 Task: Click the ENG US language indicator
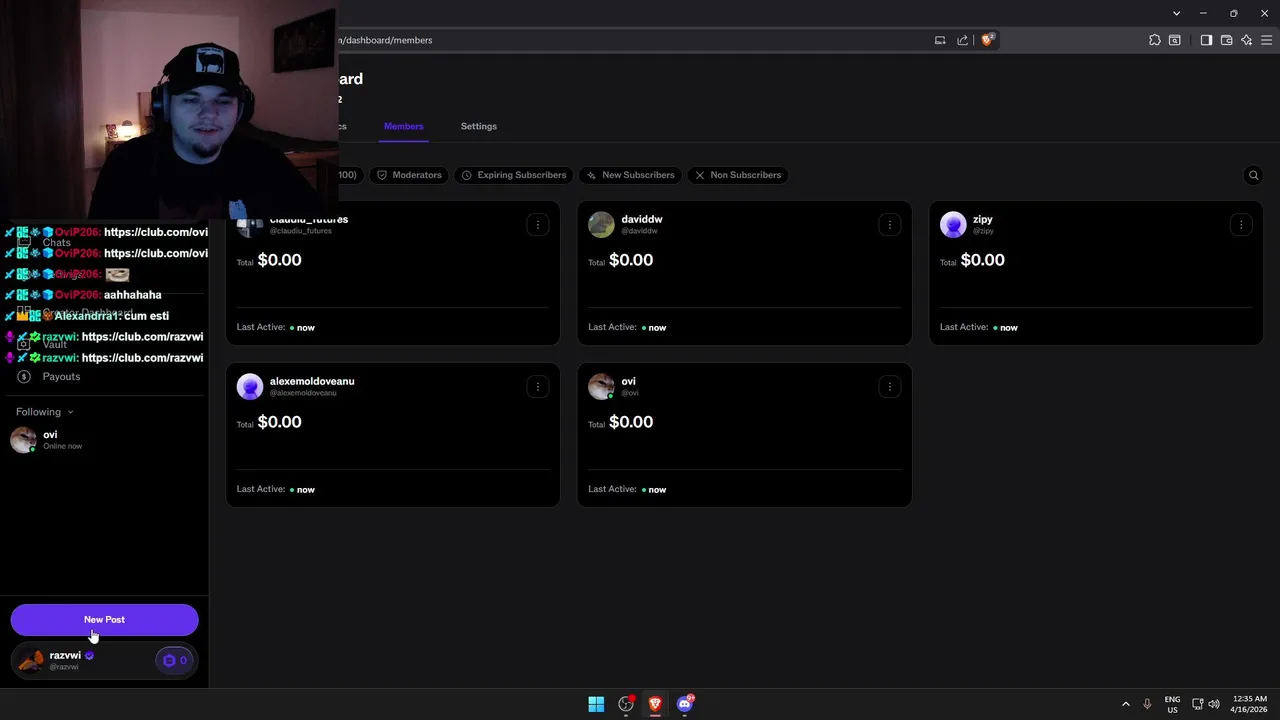tap(1173, 704)
